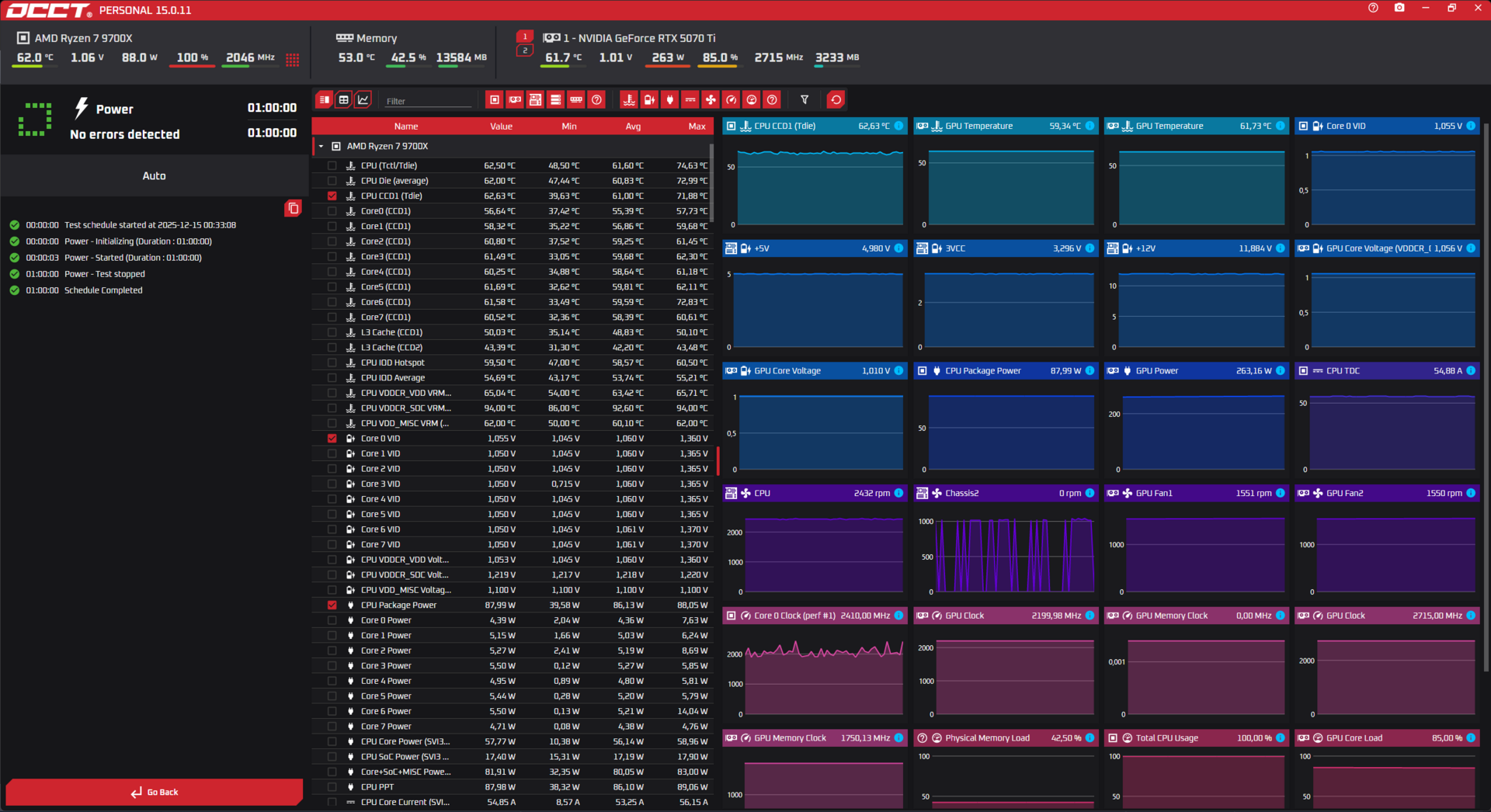Click the Go Back button
The width and height of the screenshot is (1491, 812).
coord(155,792)
